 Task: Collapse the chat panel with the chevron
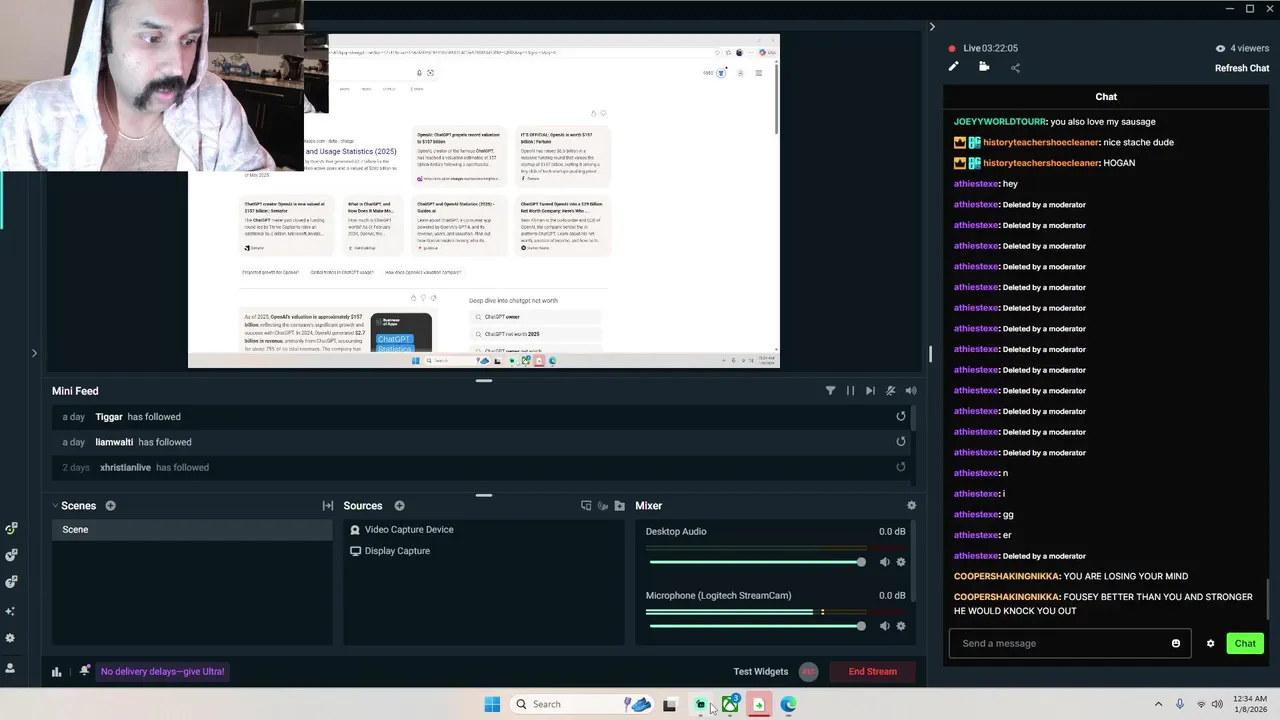tap(932, 27)
